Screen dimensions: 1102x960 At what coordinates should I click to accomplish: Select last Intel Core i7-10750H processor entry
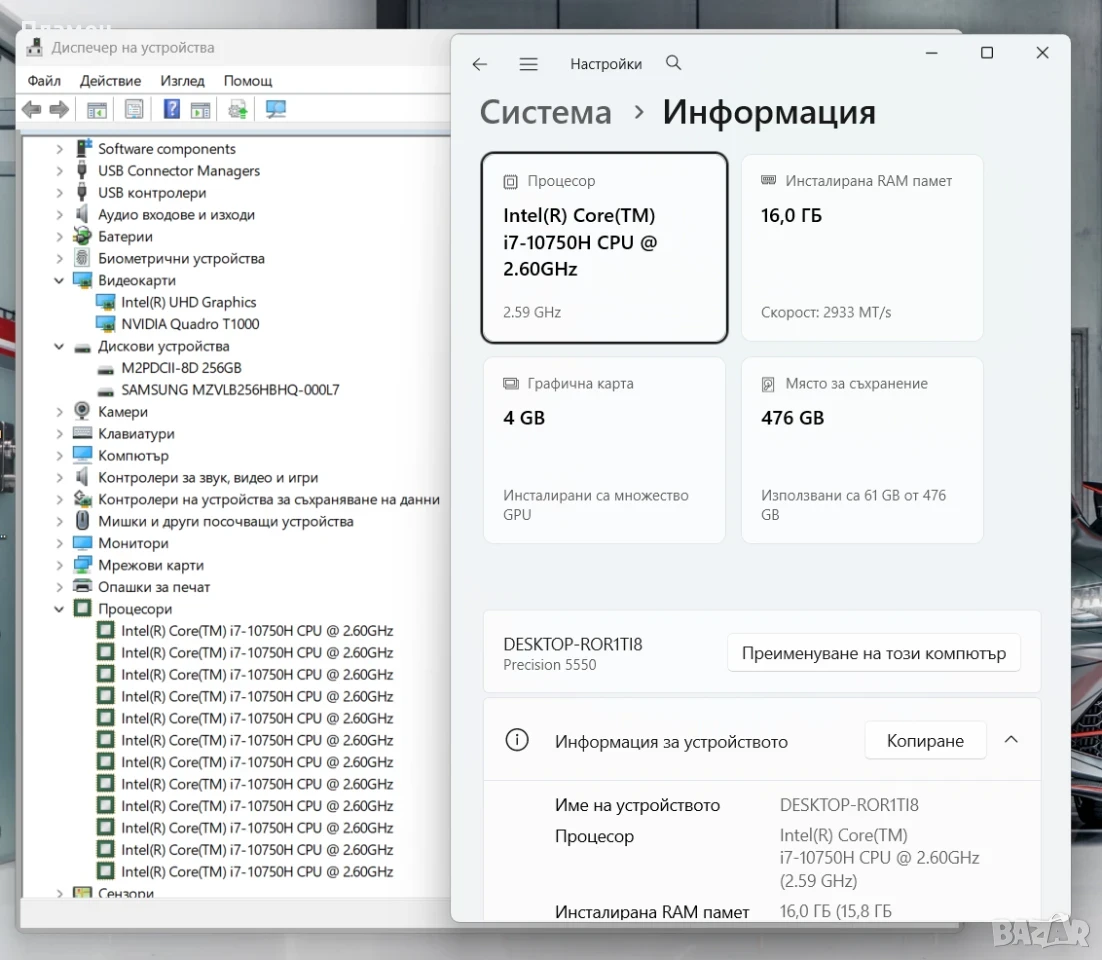(x=257, y=871)
